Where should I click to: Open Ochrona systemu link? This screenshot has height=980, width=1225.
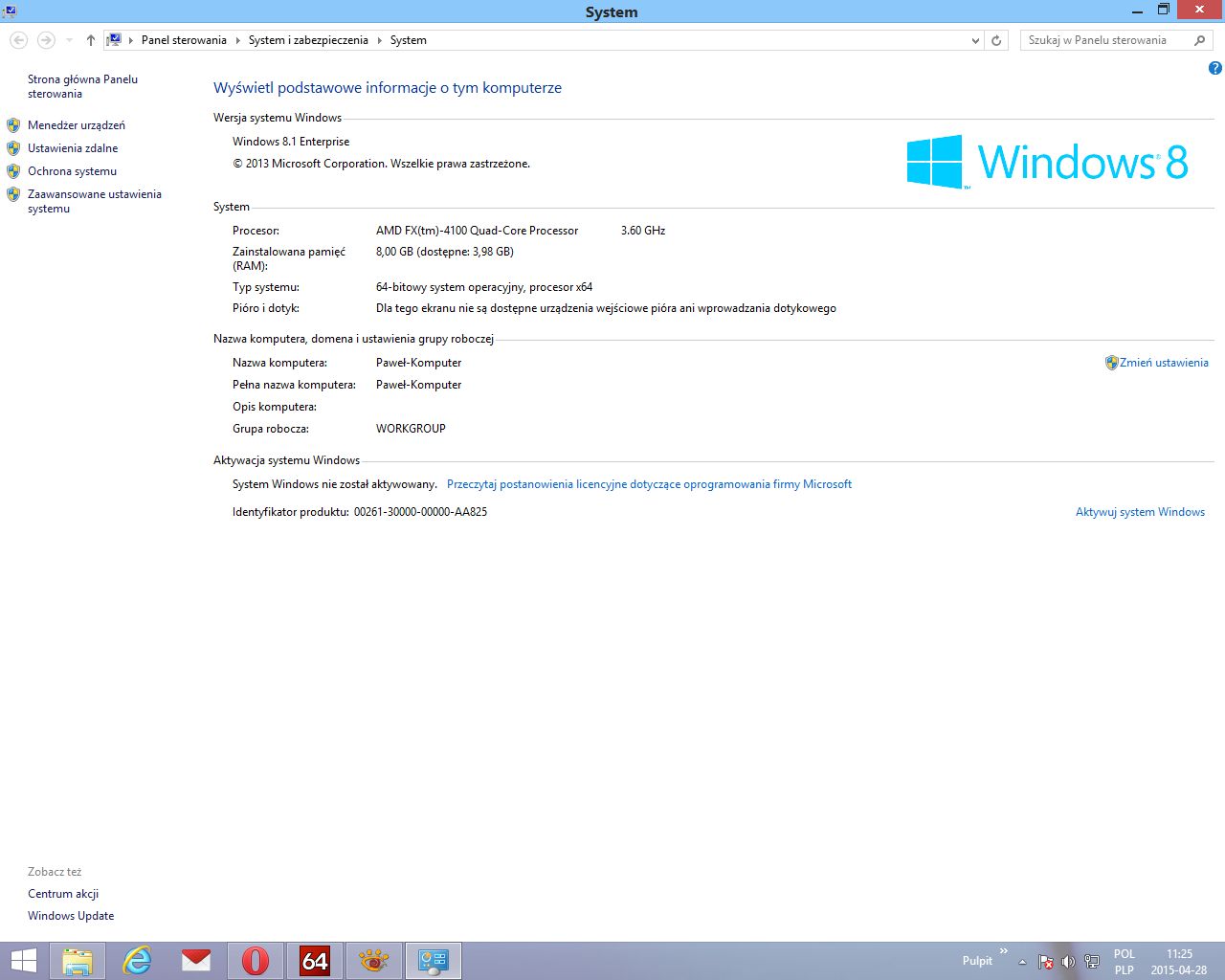(72, 171)
